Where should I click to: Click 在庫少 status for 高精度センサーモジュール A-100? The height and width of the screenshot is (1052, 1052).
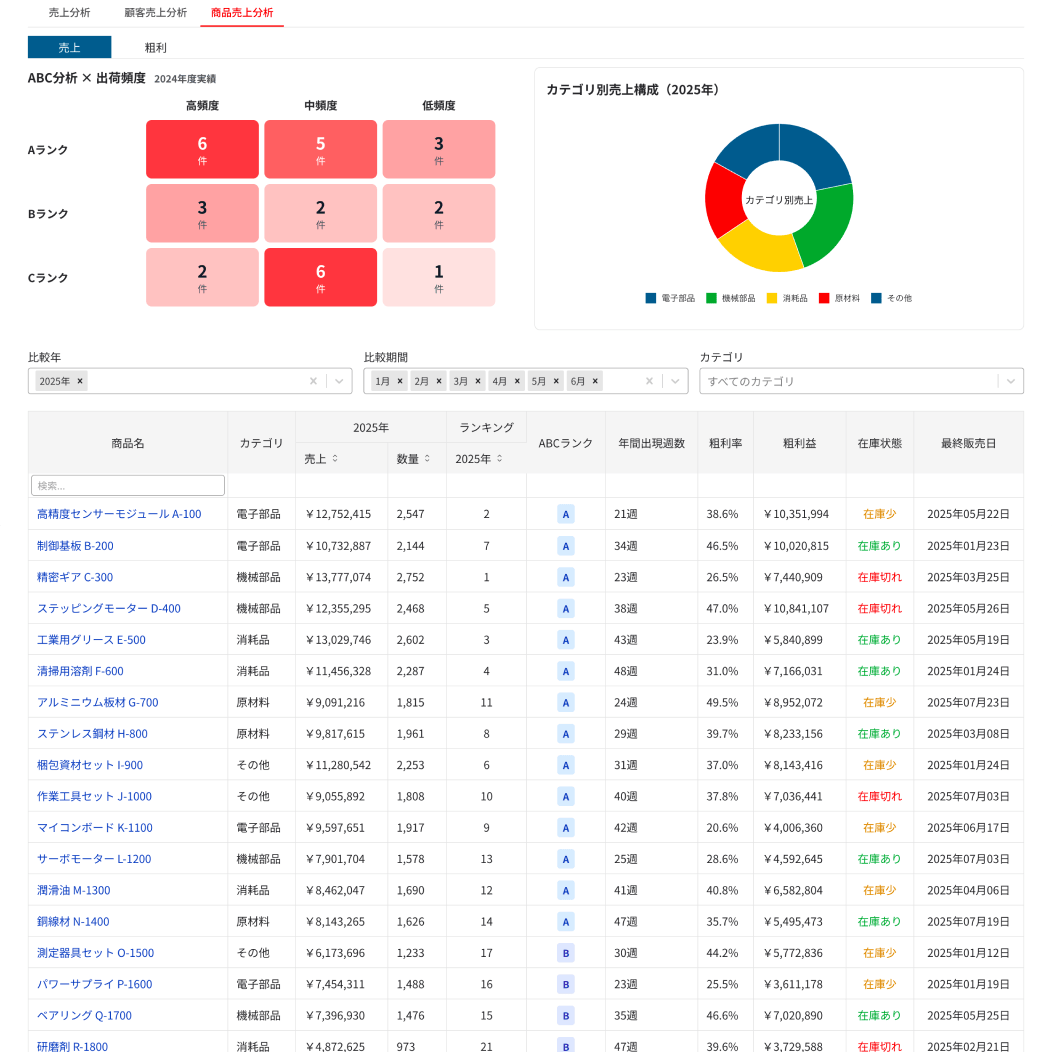click(x=880, y=514)
